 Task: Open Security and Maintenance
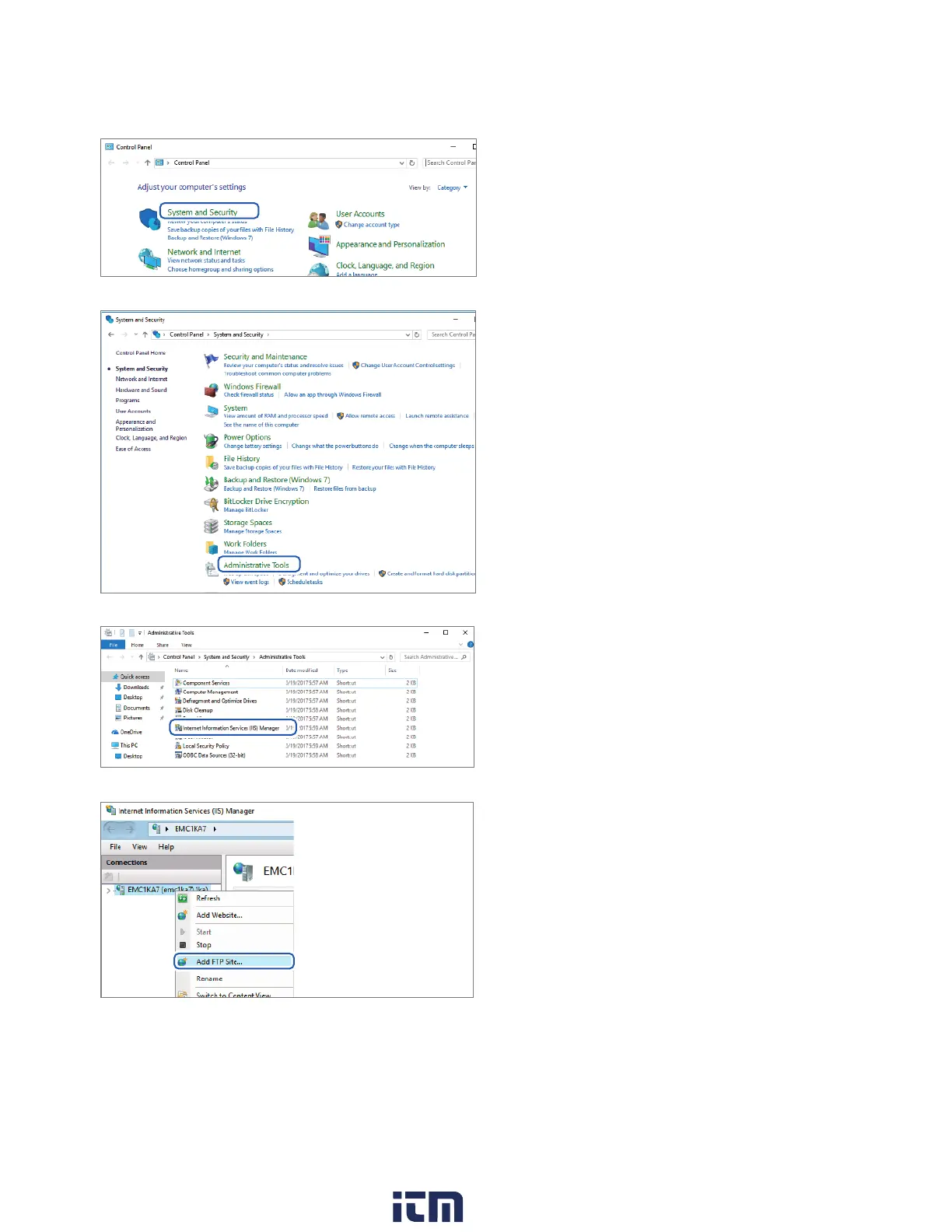[265, 357]
